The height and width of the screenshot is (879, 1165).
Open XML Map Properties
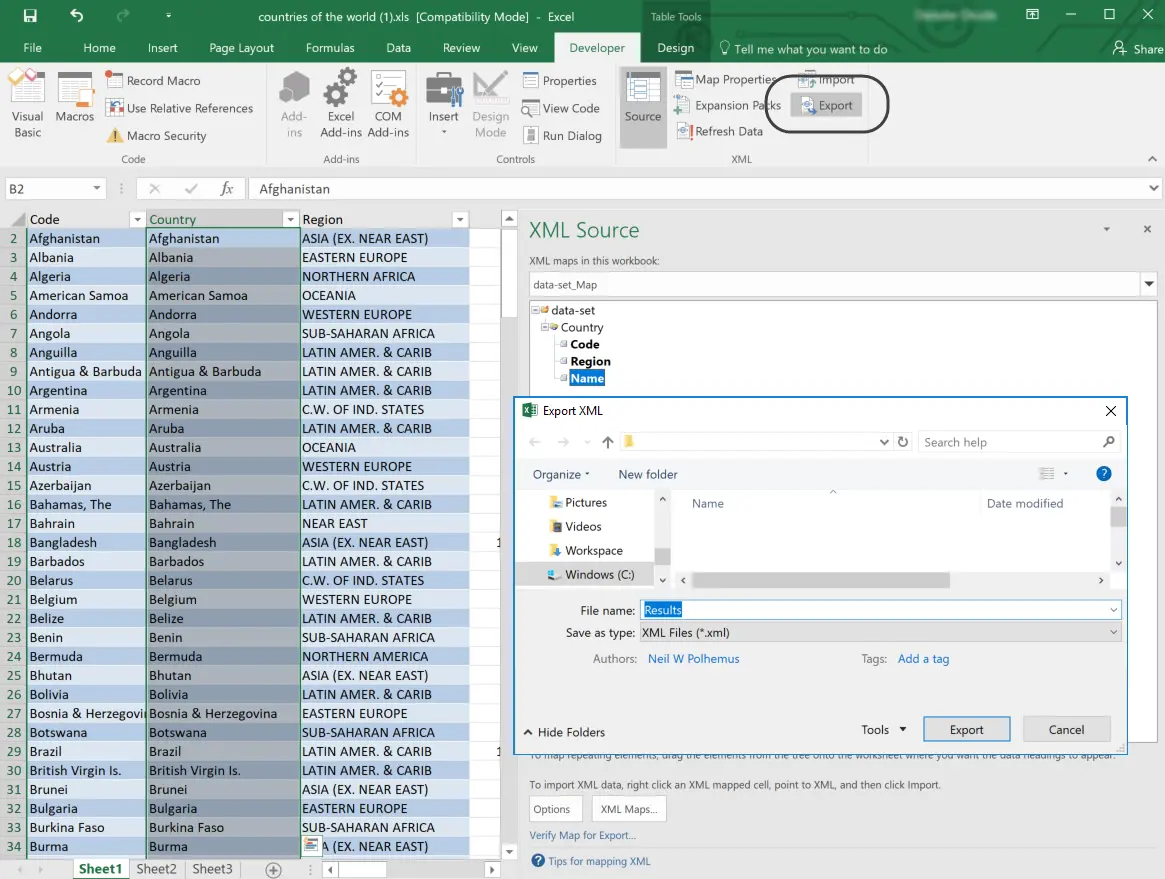click(726, 80)
